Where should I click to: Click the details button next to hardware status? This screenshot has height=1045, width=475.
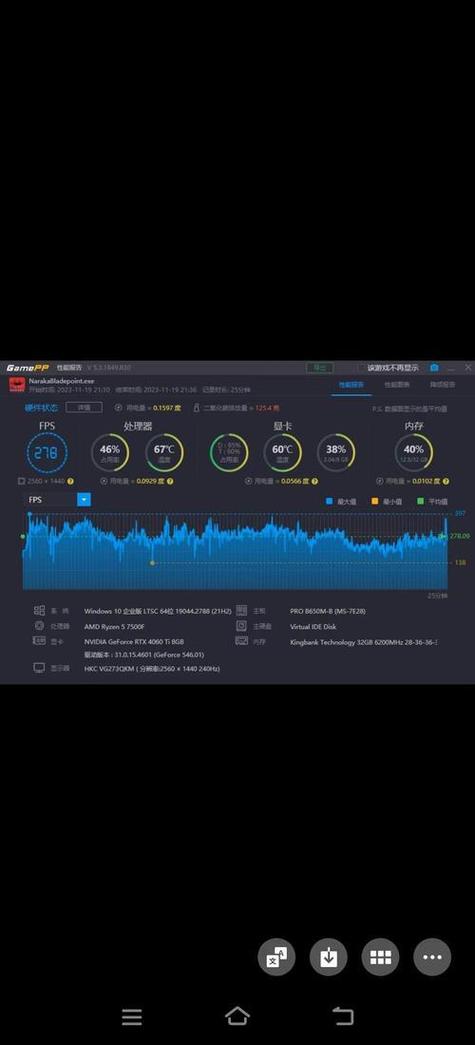pos(84,407)
